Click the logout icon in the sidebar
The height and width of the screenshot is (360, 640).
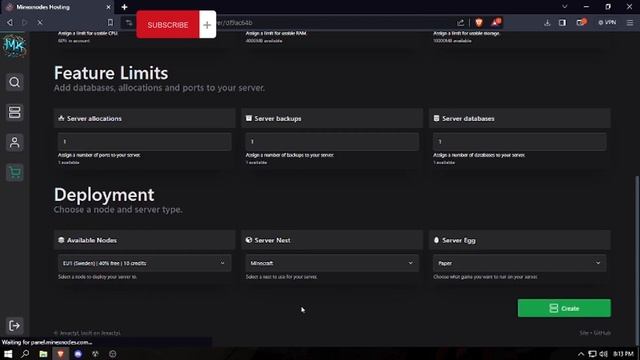coord(15,326)
